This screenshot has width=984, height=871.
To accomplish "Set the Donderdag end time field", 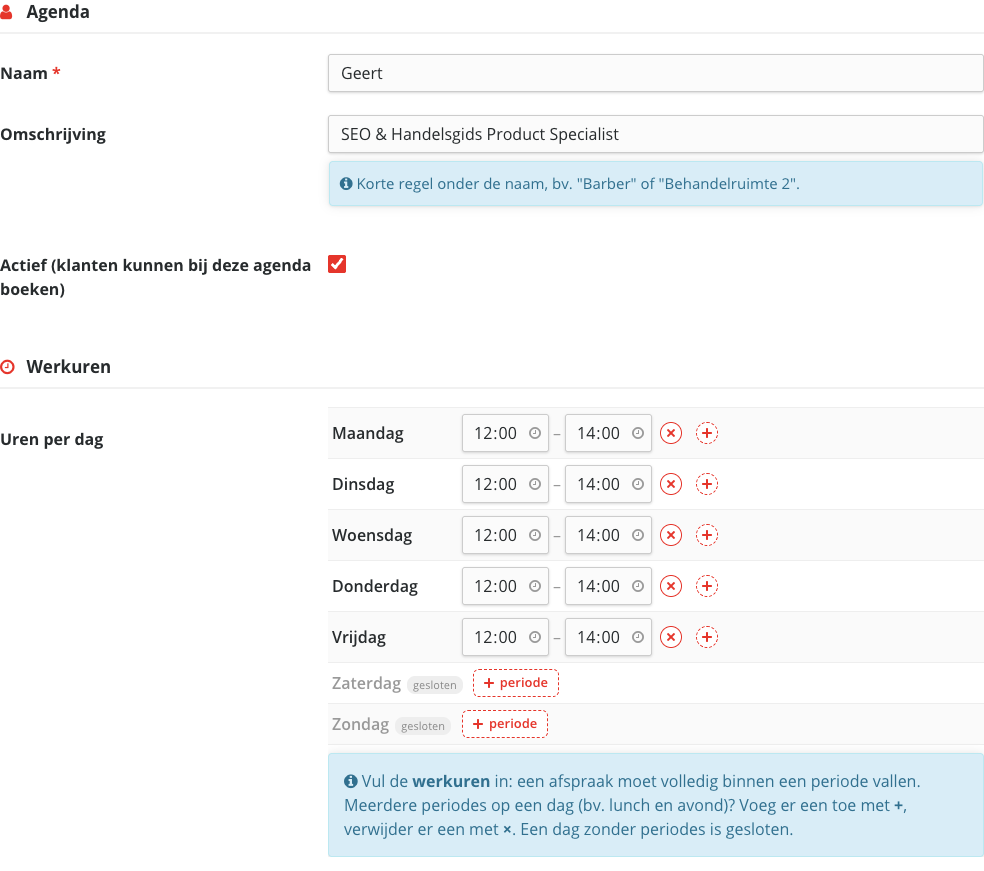I will pyautogui.click(x=608, y=586).
